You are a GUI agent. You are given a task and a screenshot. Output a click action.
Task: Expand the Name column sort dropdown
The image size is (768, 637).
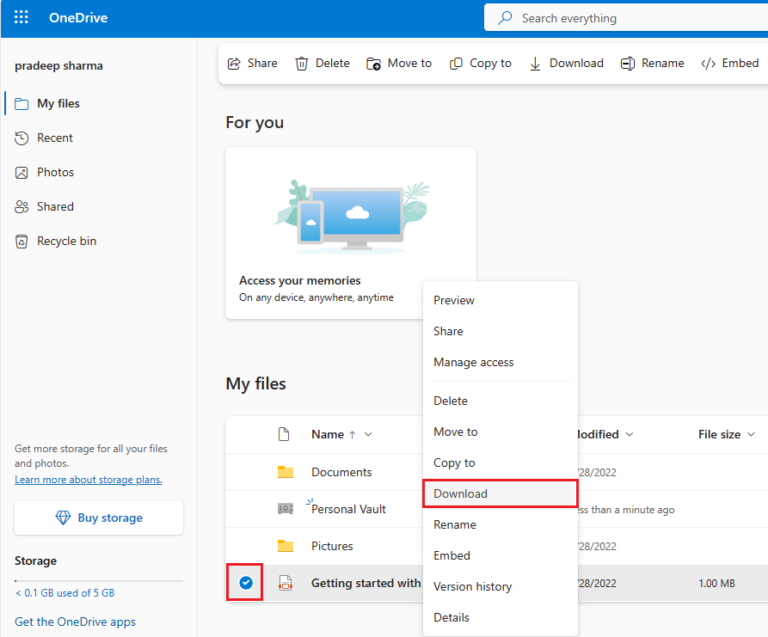point(368,434)
